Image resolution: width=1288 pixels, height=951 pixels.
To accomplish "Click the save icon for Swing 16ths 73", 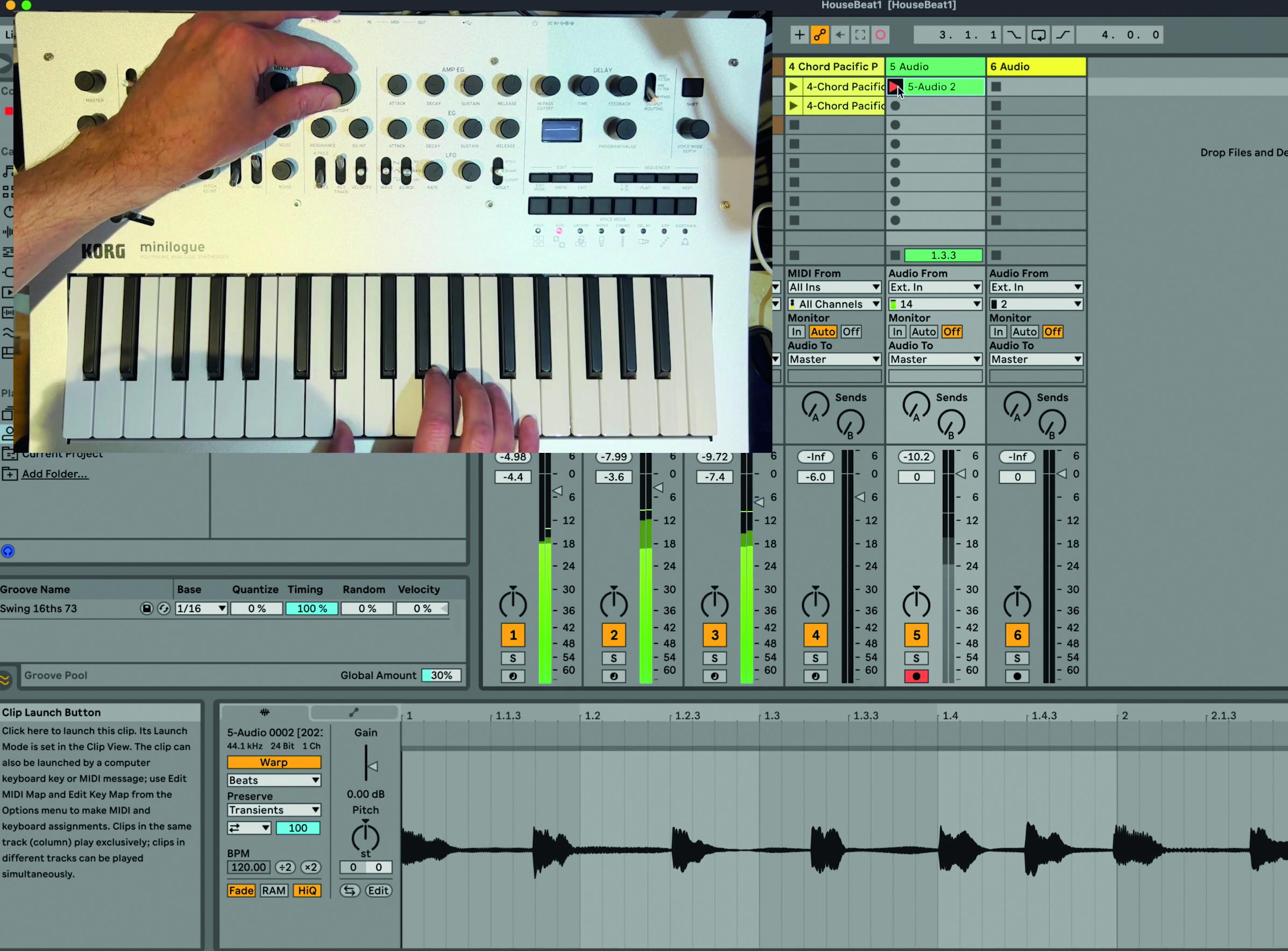I will coord(146,608).
